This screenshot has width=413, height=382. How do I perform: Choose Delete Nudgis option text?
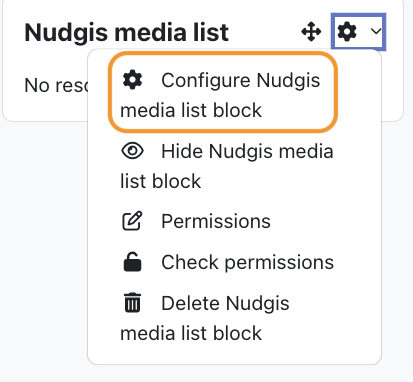(x=225, y=303)
